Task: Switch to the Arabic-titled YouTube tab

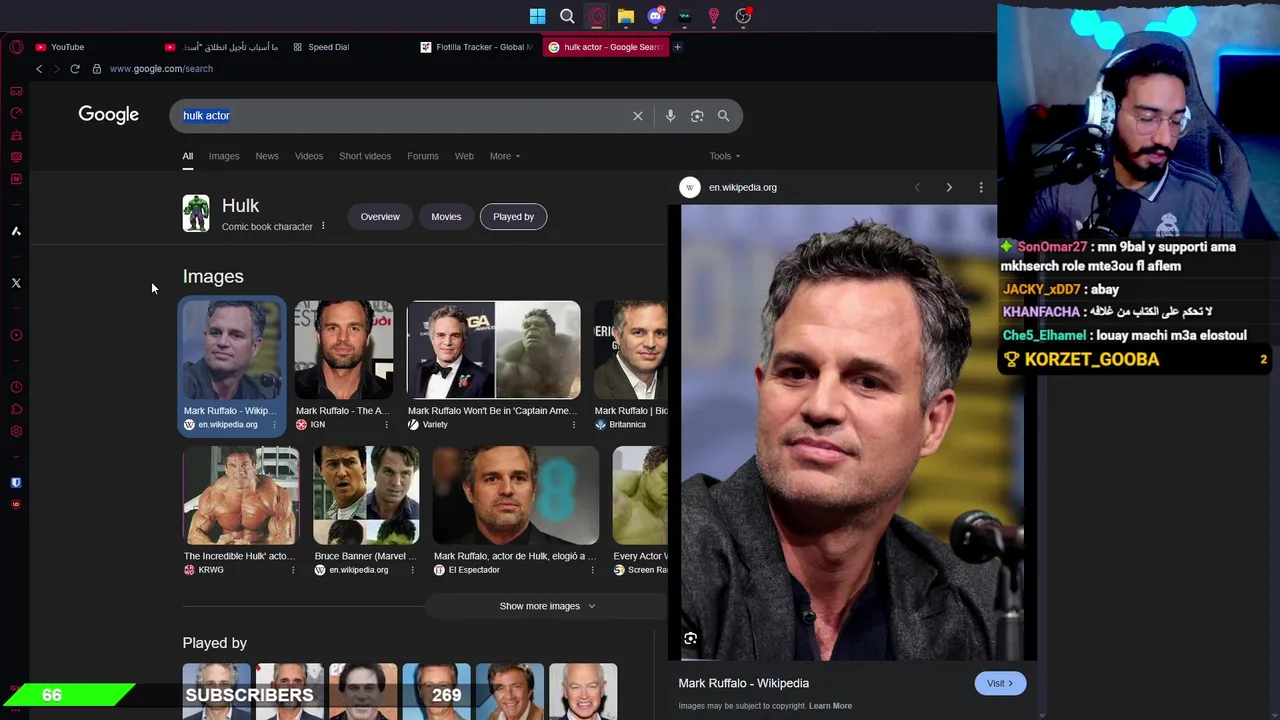Action: click(222, 47)
